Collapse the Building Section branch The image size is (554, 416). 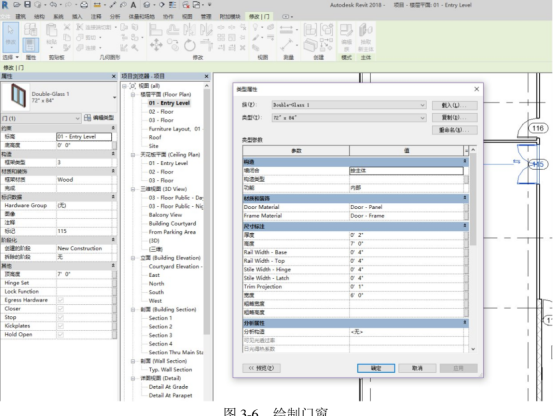133,310
